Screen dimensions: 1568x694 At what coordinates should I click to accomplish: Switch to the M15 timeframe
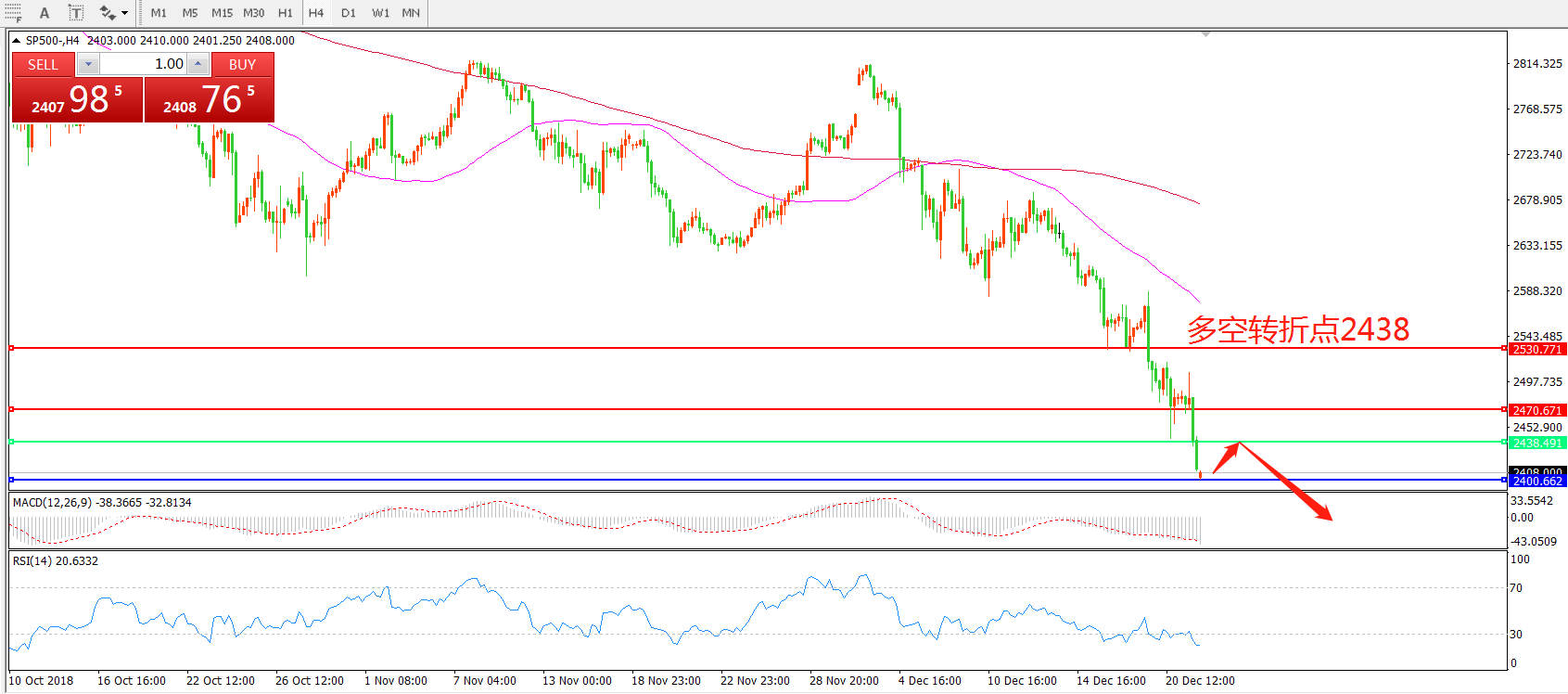tap(222, 13)
